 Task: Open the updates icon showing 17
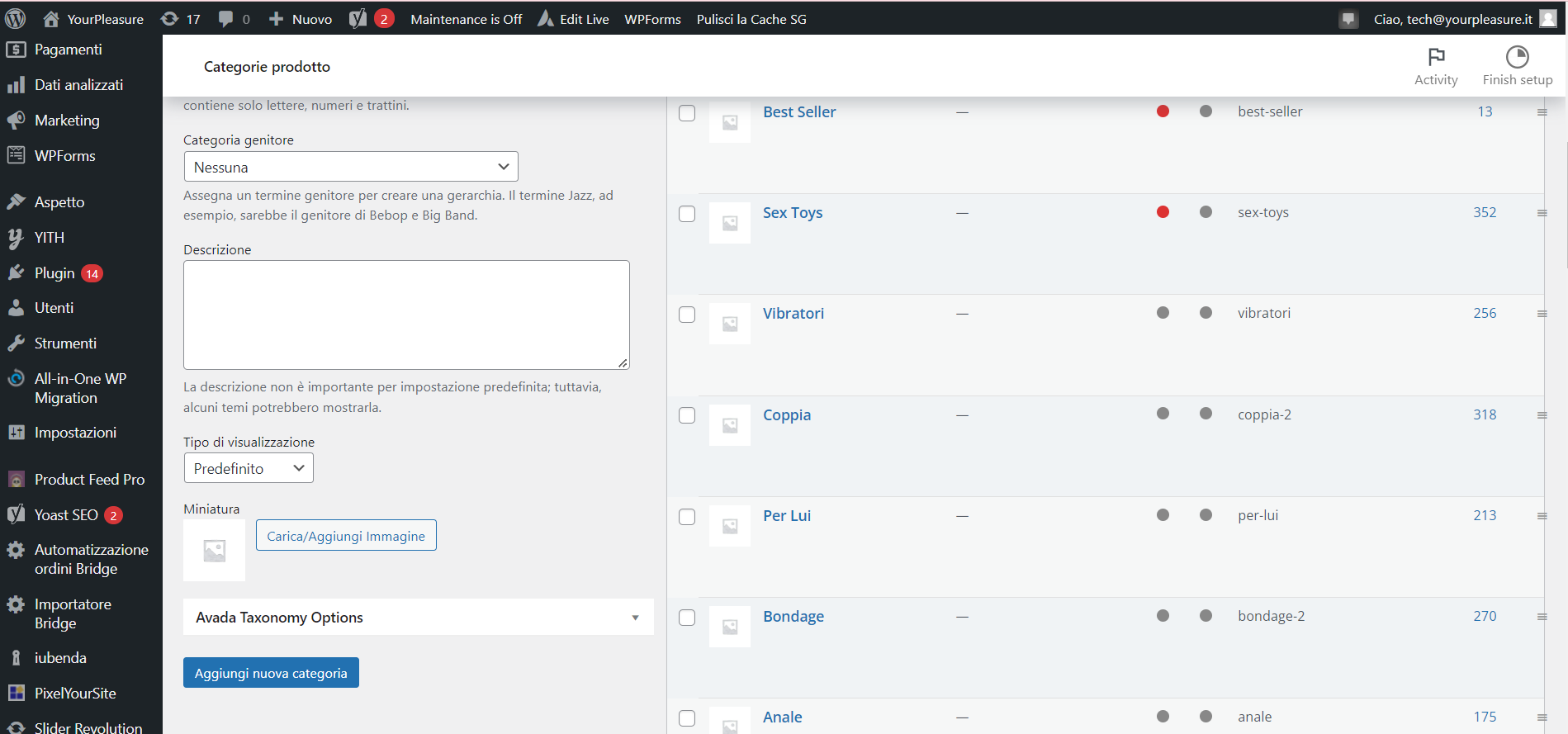click(169, 19)
